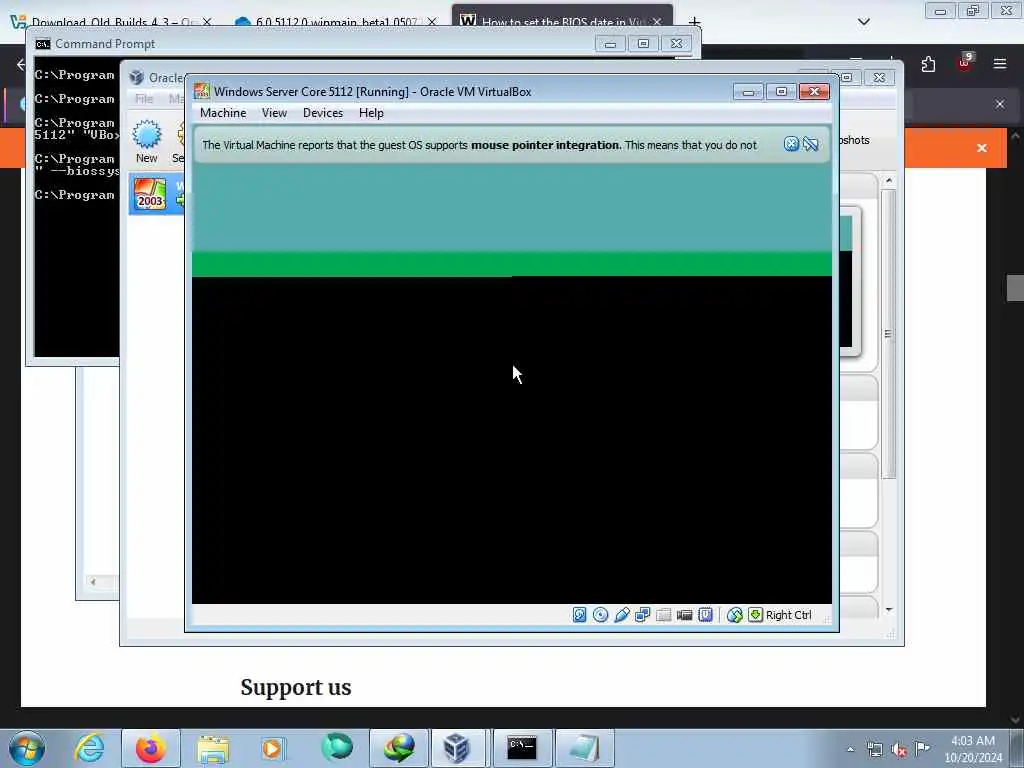The image size is (1024, 768).
Task: Focus the Command Prompt window title
Action: click(105, 44)
